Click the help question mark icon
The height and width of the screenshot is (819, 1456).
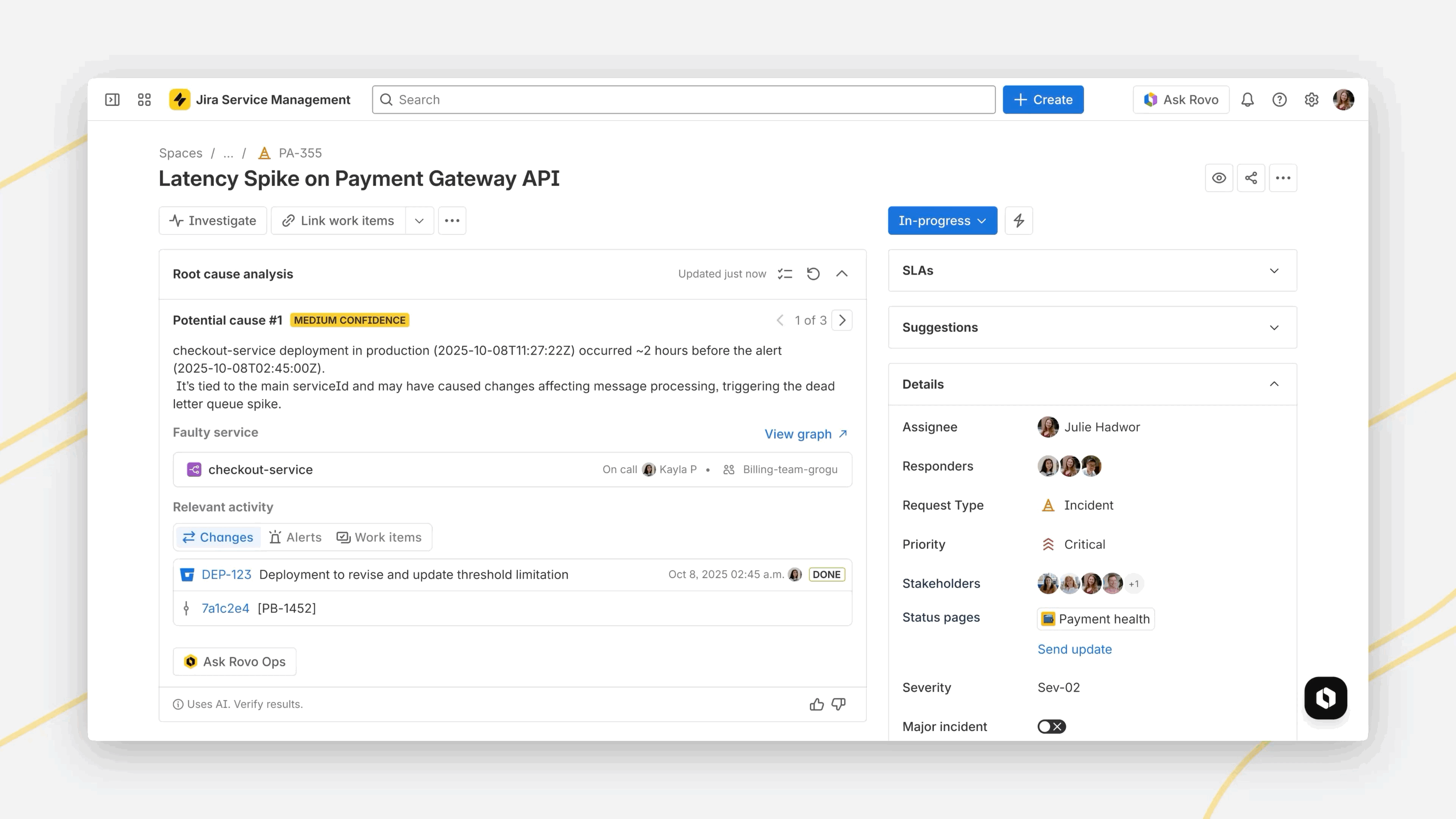coord(1279,99)
